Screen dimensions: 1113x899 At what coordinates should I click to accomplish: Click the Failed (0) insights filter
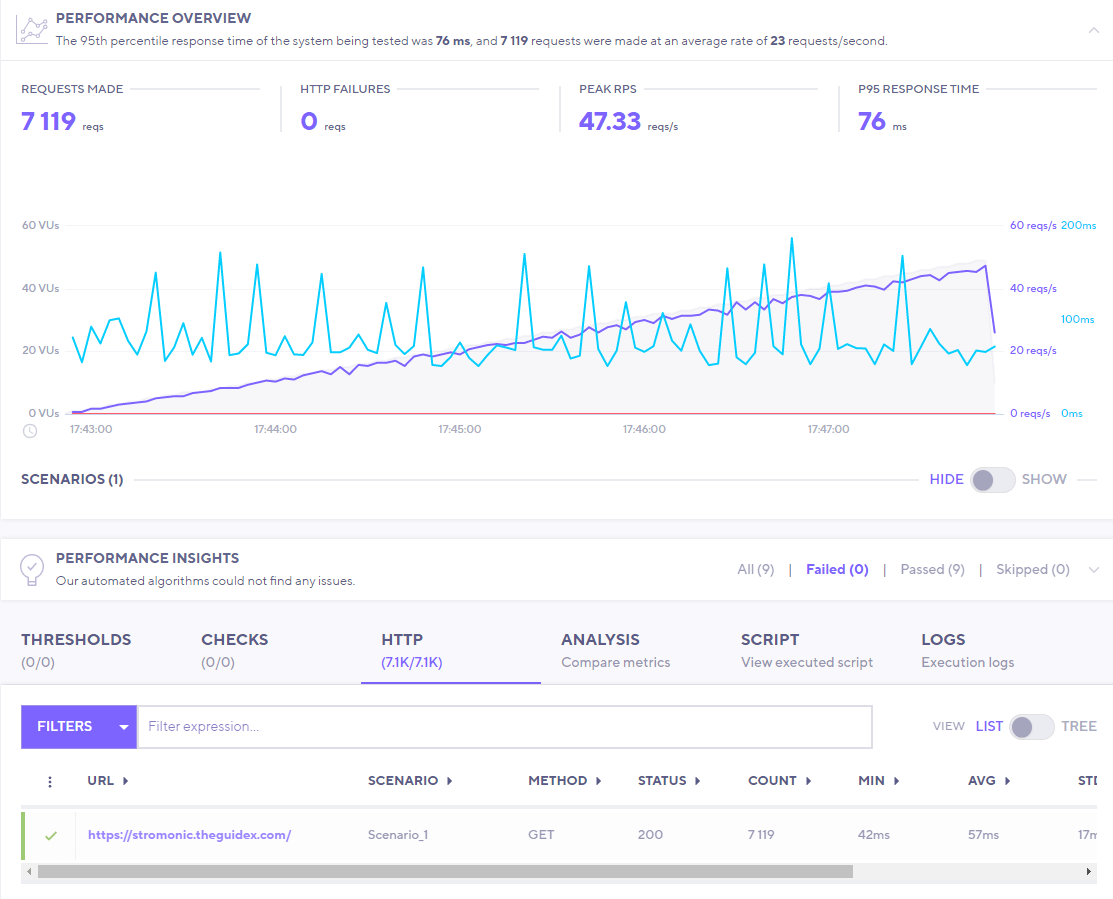point(836,569)
